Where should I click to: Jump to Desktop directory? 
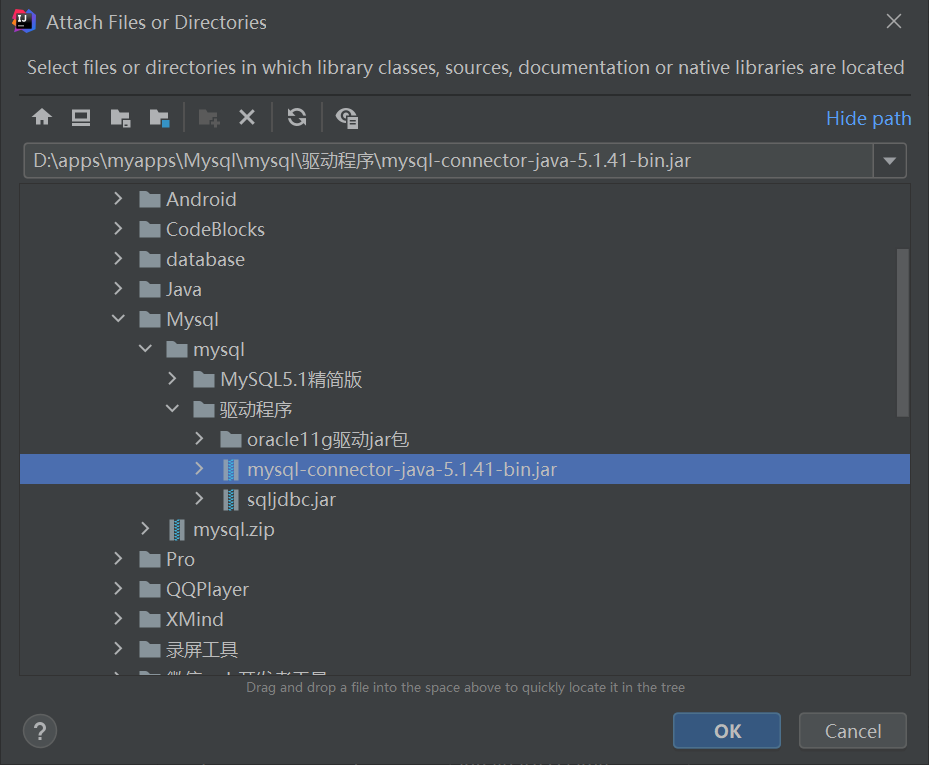[81, 117]
